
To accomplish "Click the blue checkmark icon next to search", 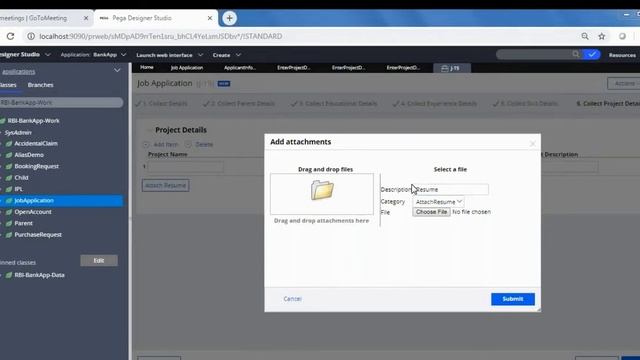I will (592, 54).
